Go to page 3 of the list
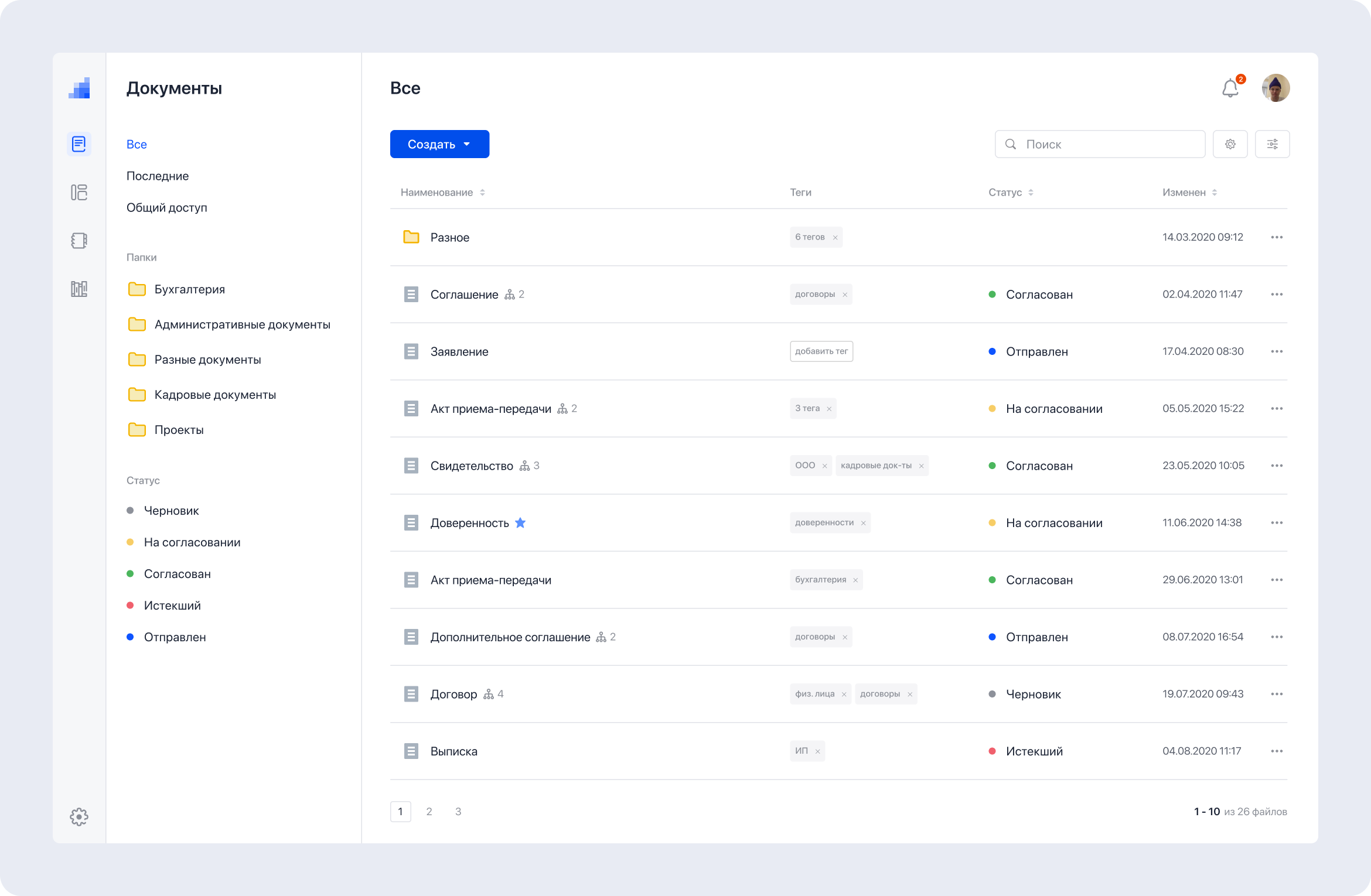 coord(458,812)
